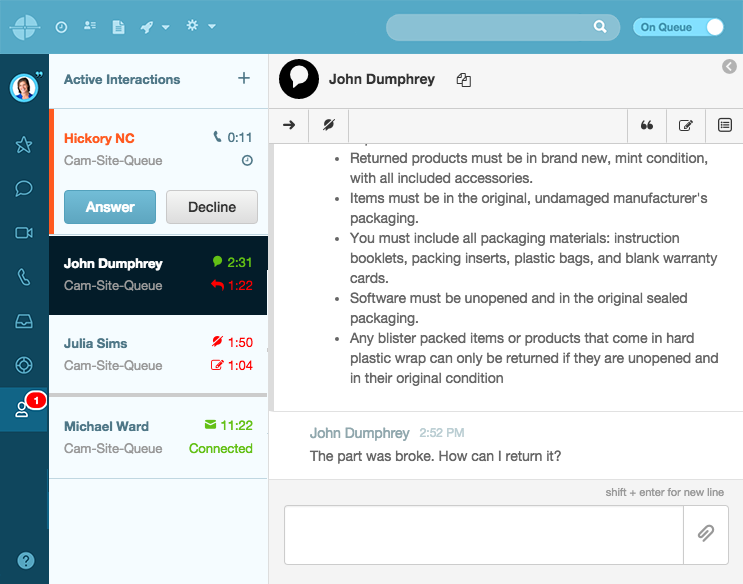Open the Chat panel in sidebar
743x584 pixels.
coord(24,189)
